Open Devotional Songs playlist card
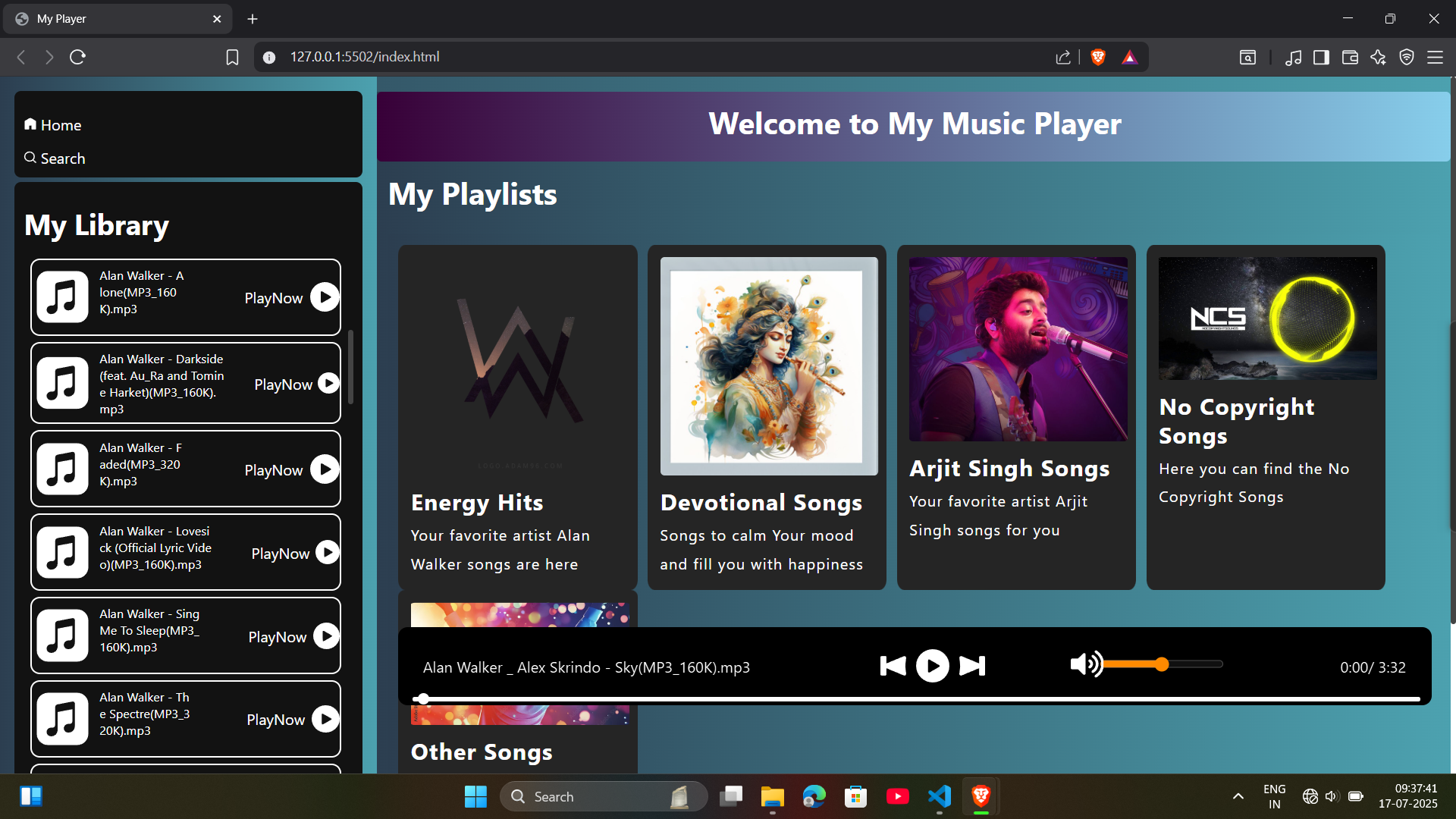 (x=767, y=417)
